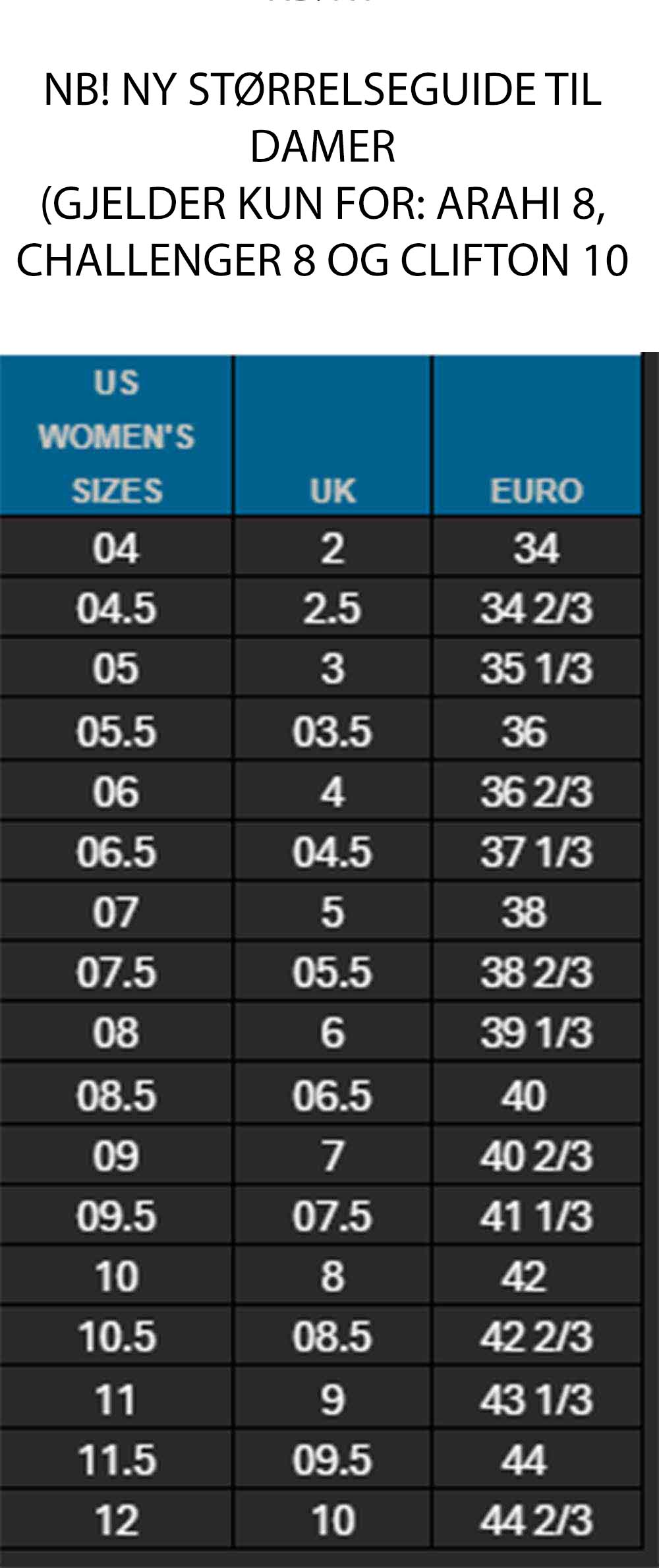Click UK size 03.5 cell
The image size is (659, 1568).
click(333, 730)
